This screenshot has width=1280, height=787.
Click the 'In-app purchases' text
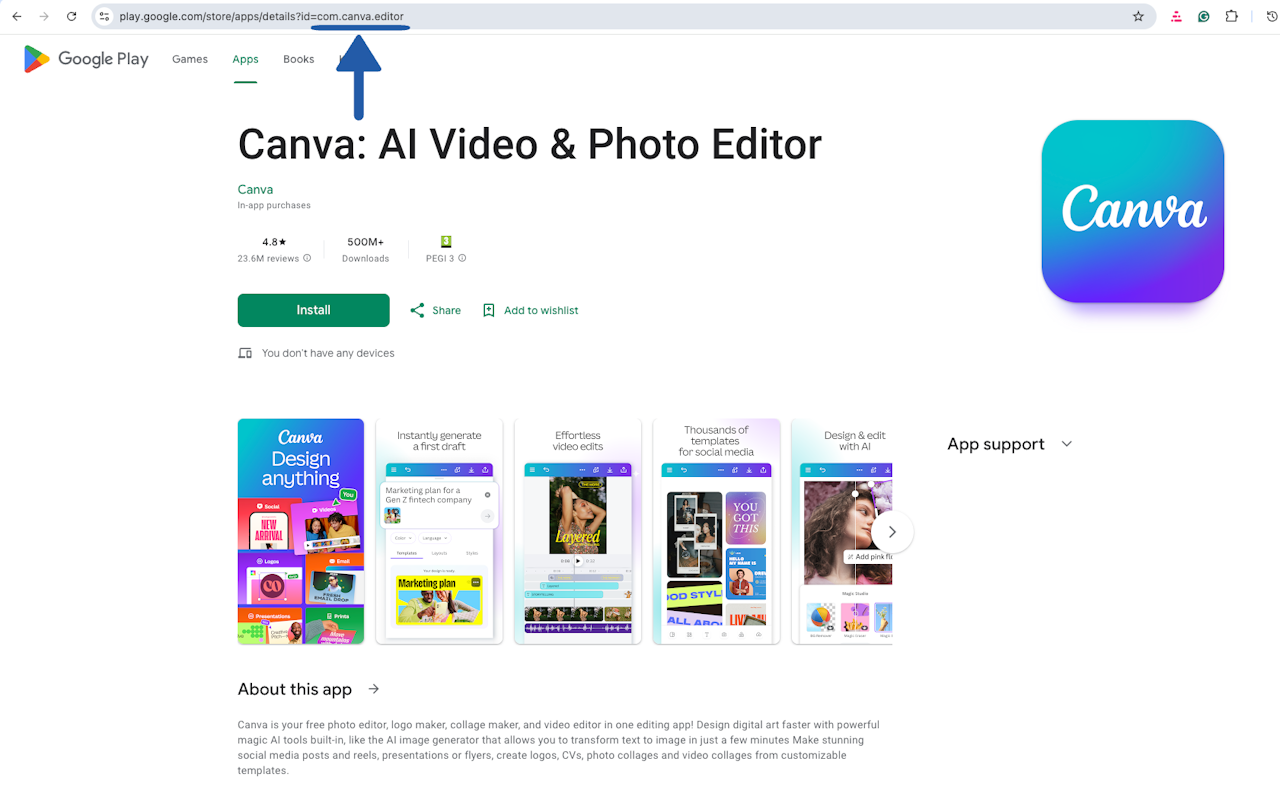click(x=274, y=205)
